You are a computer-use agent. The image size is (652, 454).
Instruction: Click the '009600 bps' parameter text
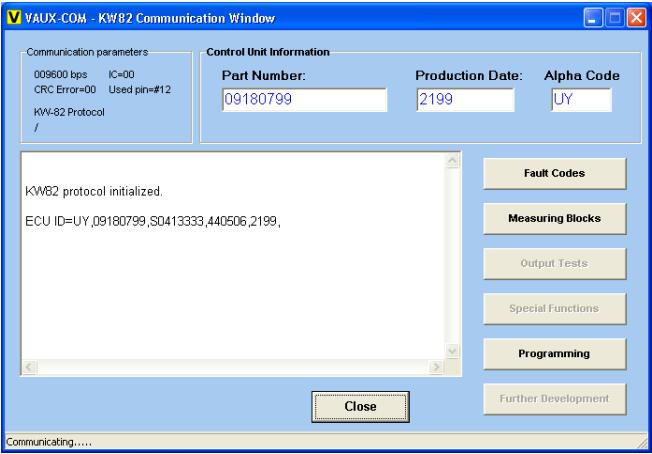pos(60,75)
